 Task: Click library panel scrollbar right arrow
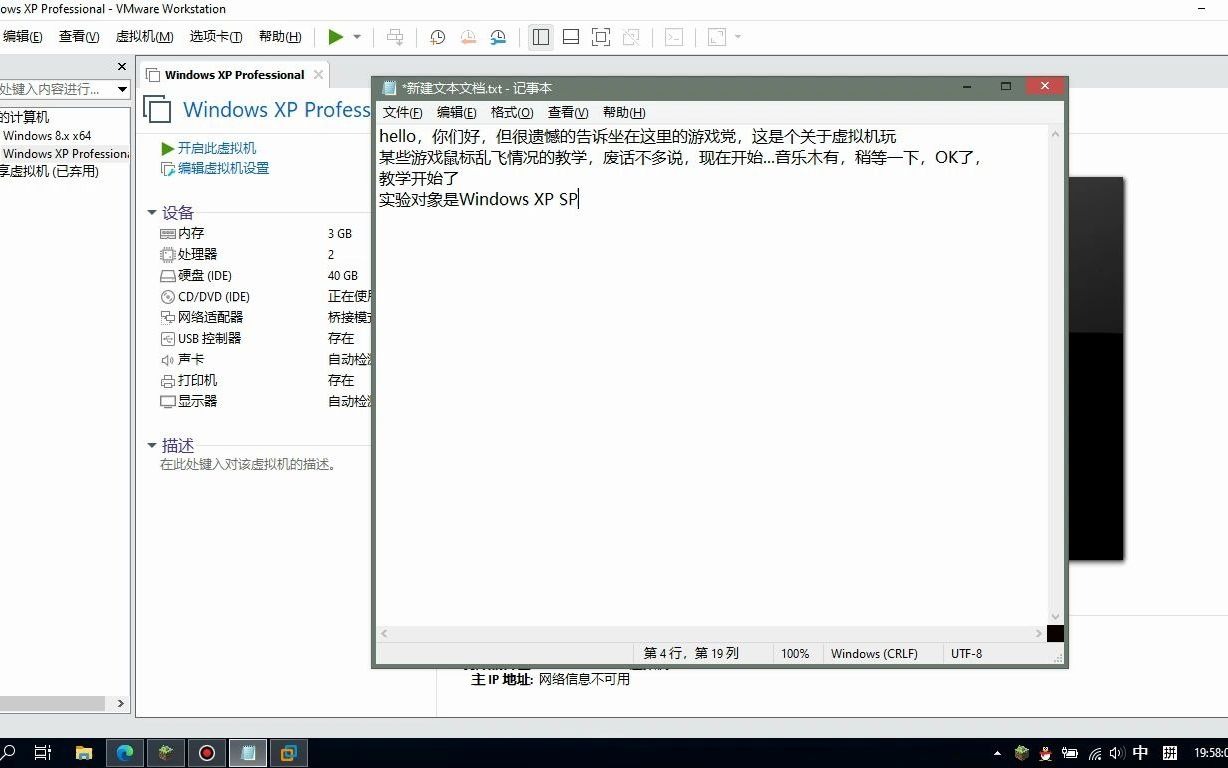[122, 703]
